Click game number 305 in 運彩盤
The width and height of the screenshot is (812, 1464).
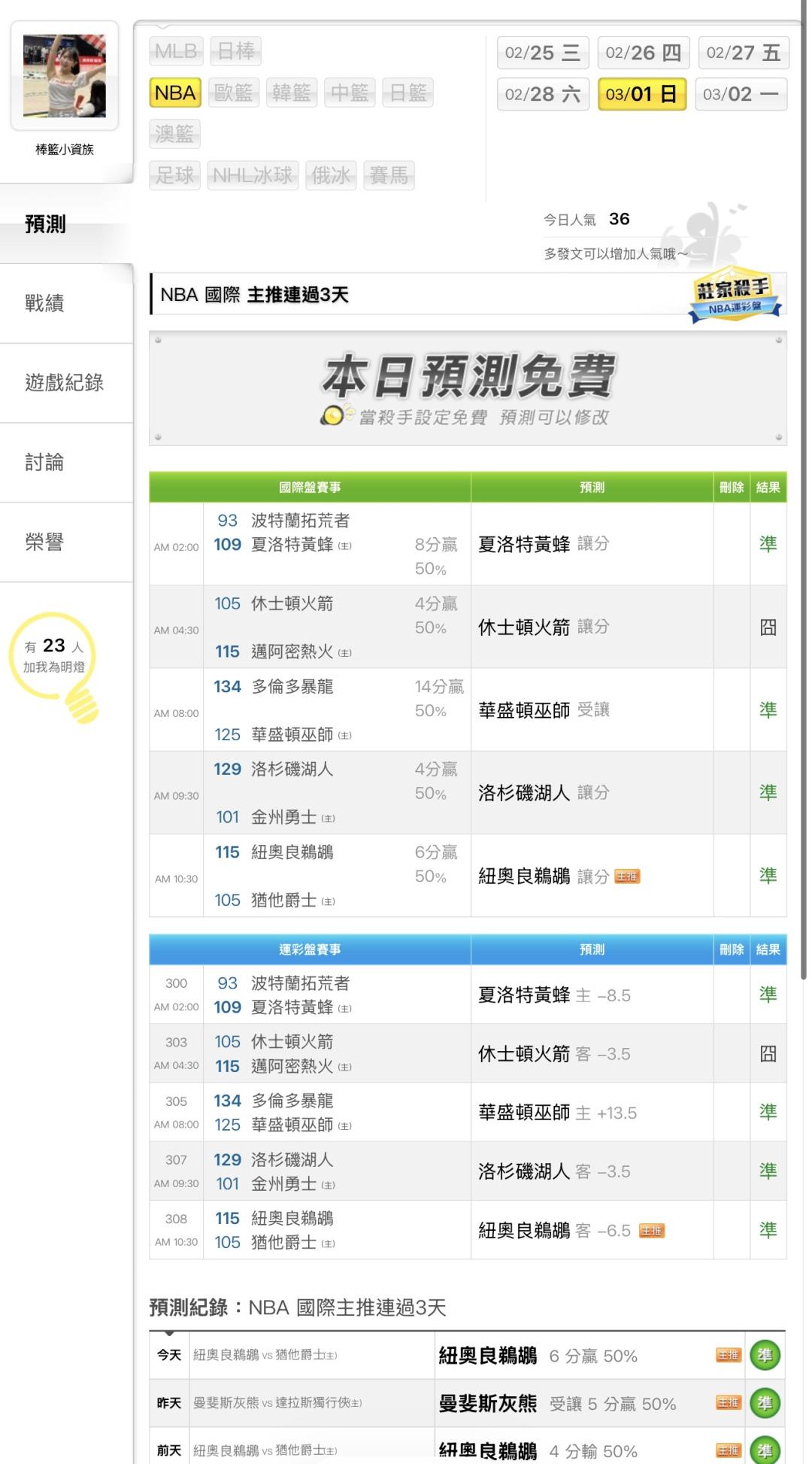point(176,1101)
